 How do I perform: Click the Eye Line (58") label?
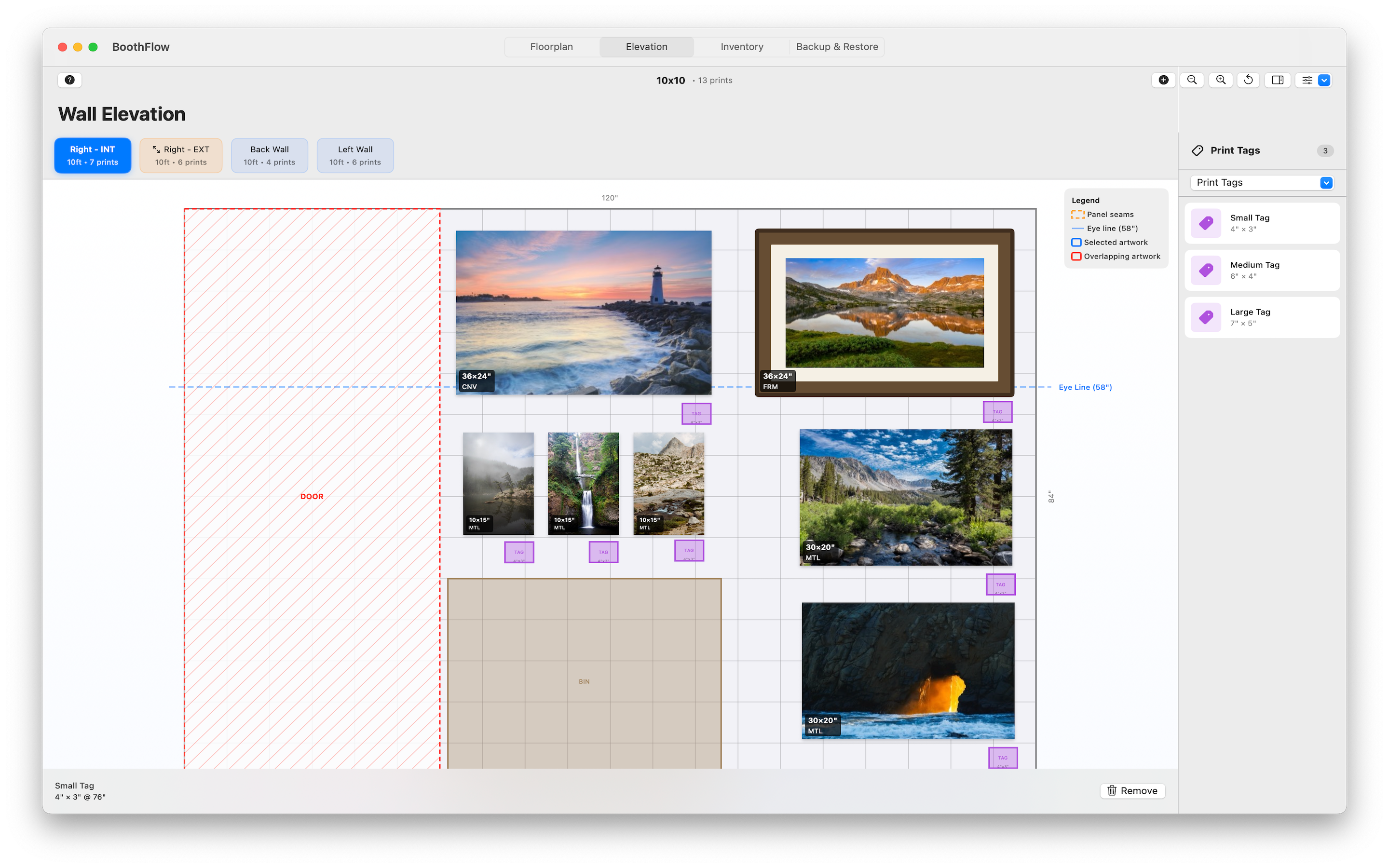[1085, 387]
